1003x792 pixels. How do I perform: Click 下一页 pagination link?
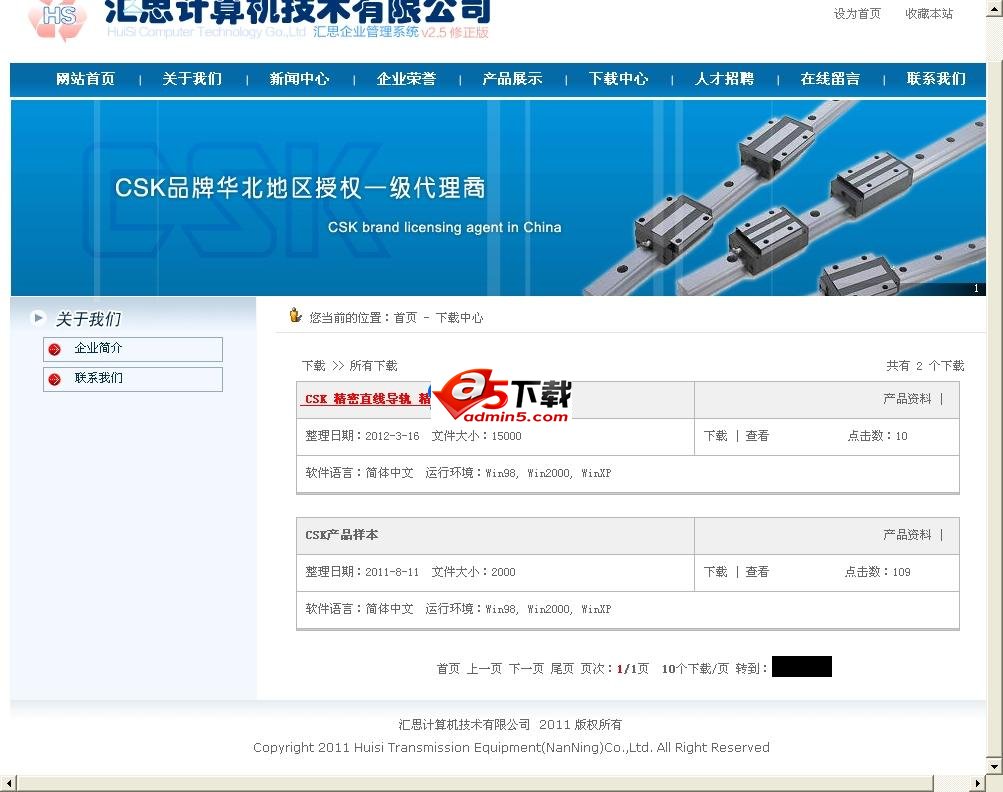pos(526,669)
